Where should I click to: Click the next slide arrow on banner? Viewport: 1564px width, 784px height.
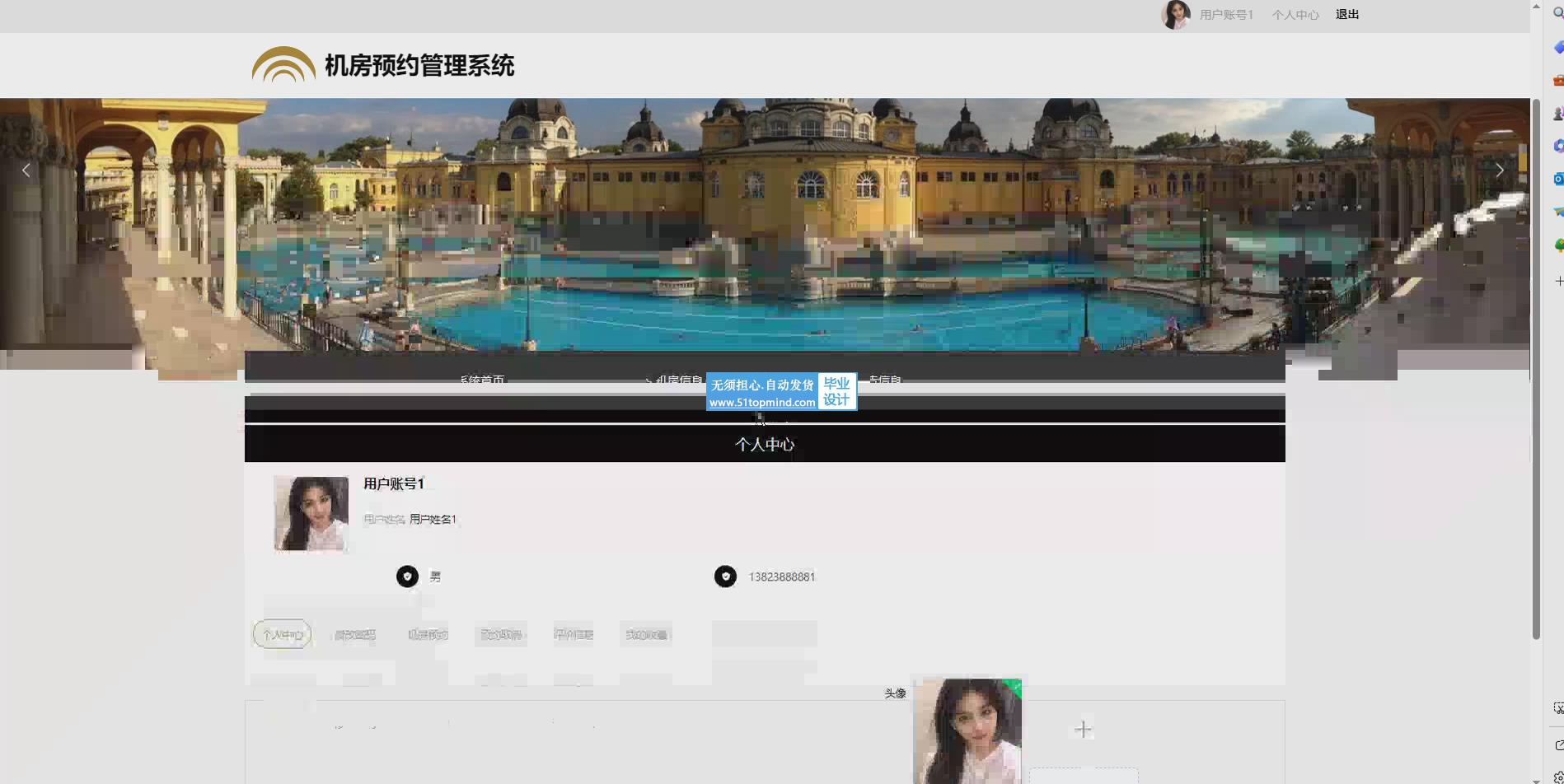click(x=1499, y=170)
